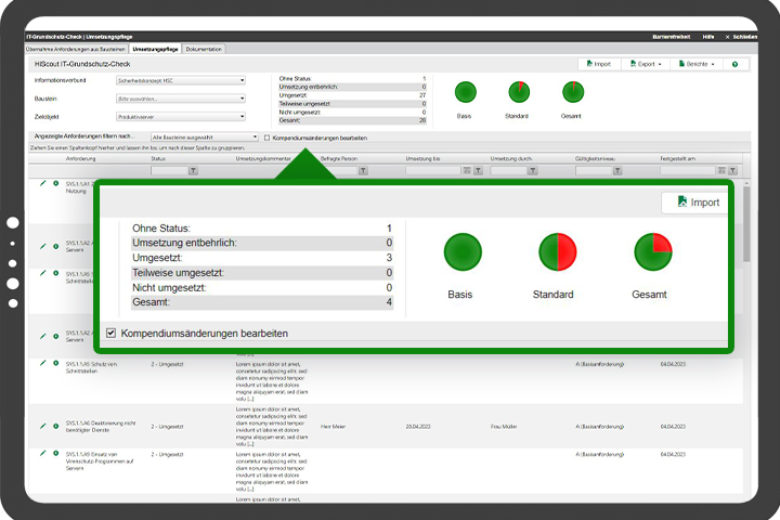
Task: Click the Status filter input field
Action: click(169, 171)
